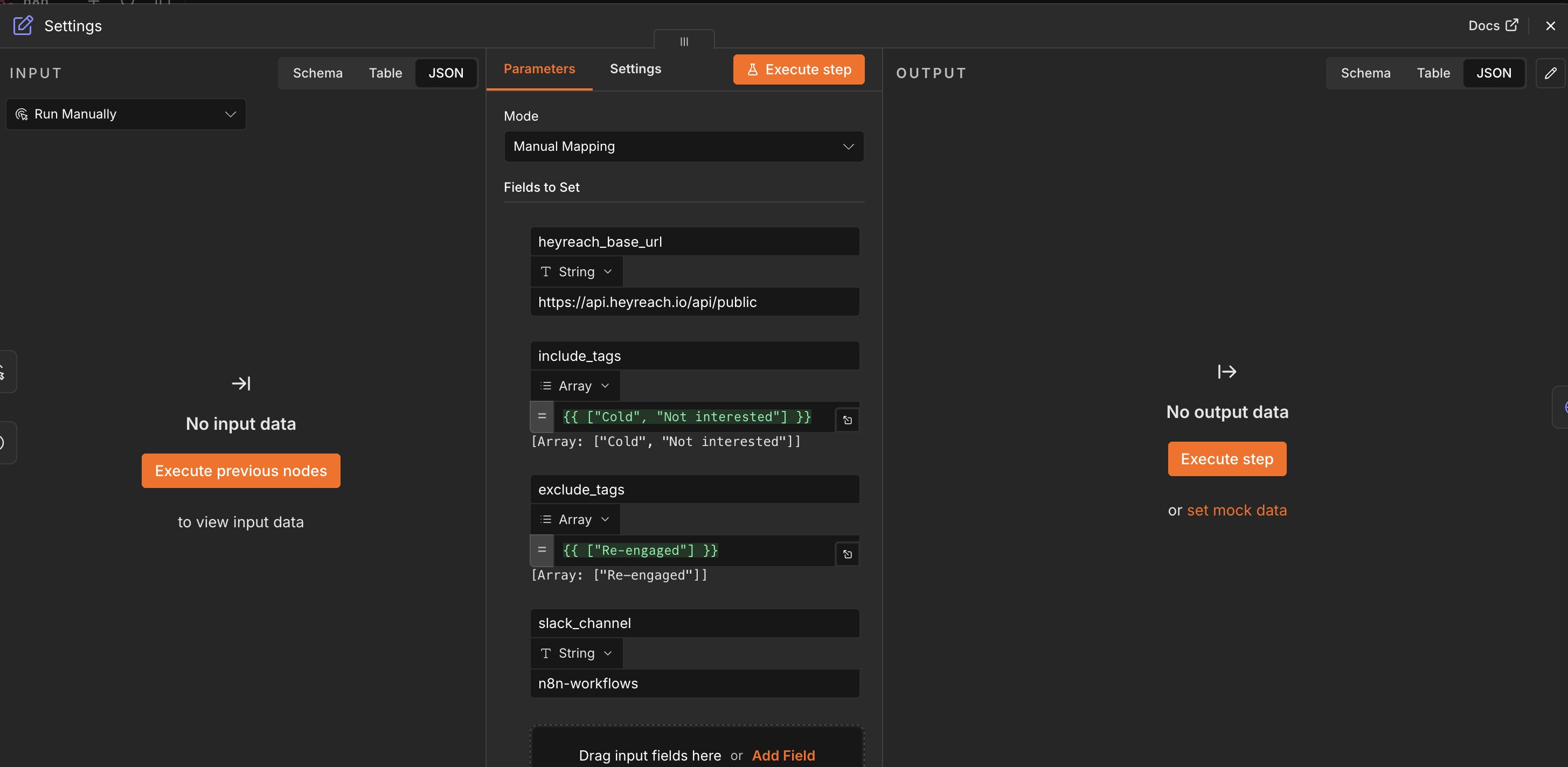Click the flask icon on Execute step
The image size is (1568, 767).
[x=752, y=69]
